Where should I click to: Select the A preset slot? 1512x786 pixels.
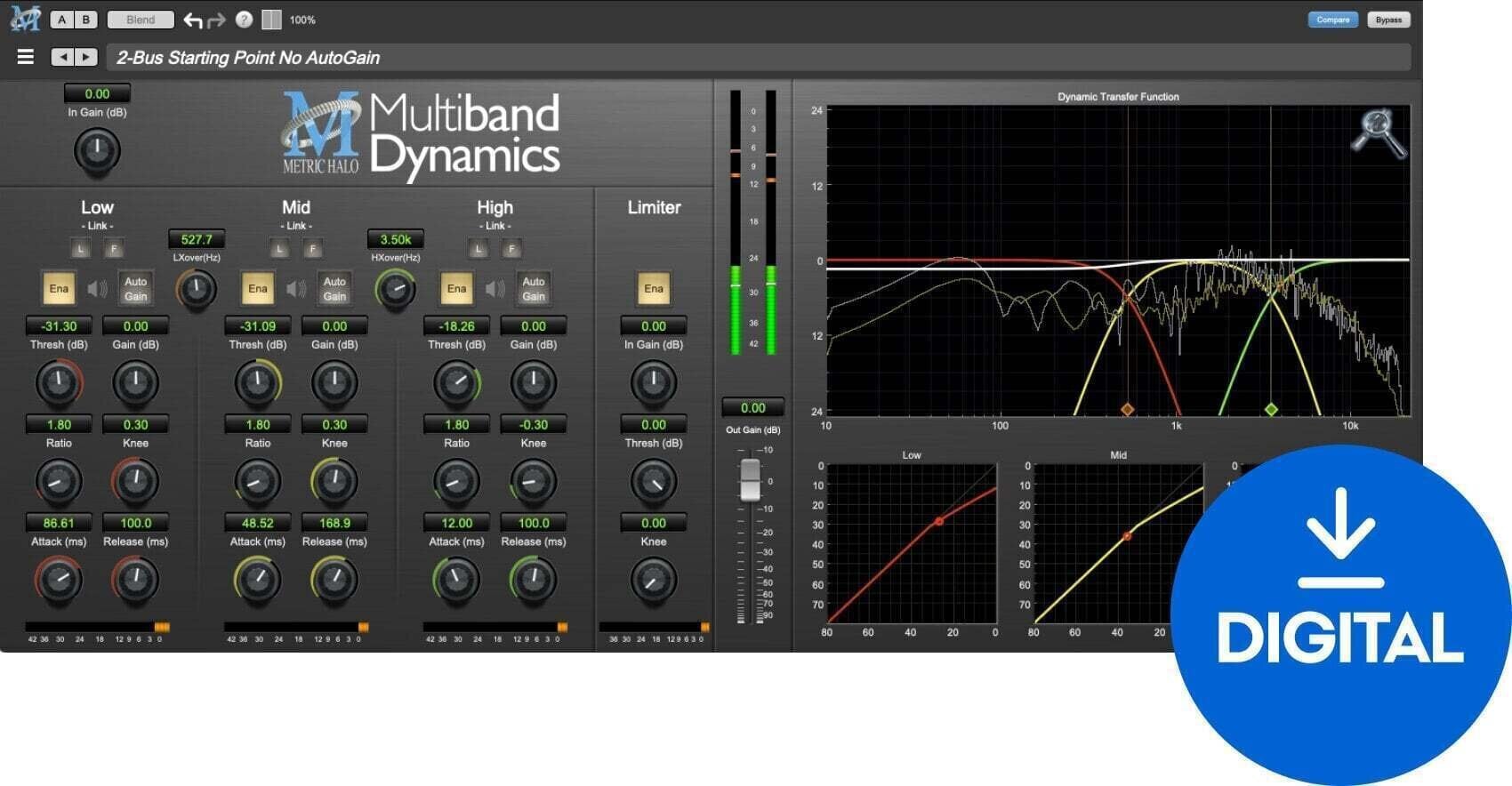(x=62, y=20)
